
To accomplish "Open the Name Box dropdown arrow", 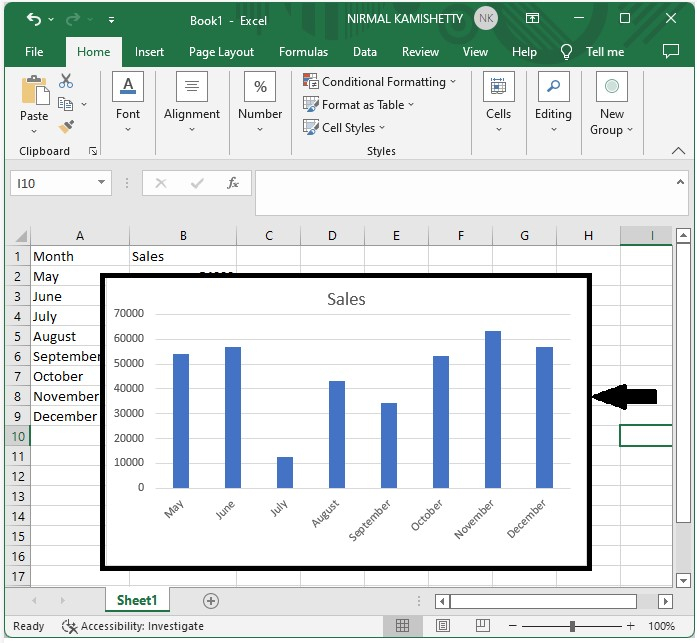I will point(101,183).
